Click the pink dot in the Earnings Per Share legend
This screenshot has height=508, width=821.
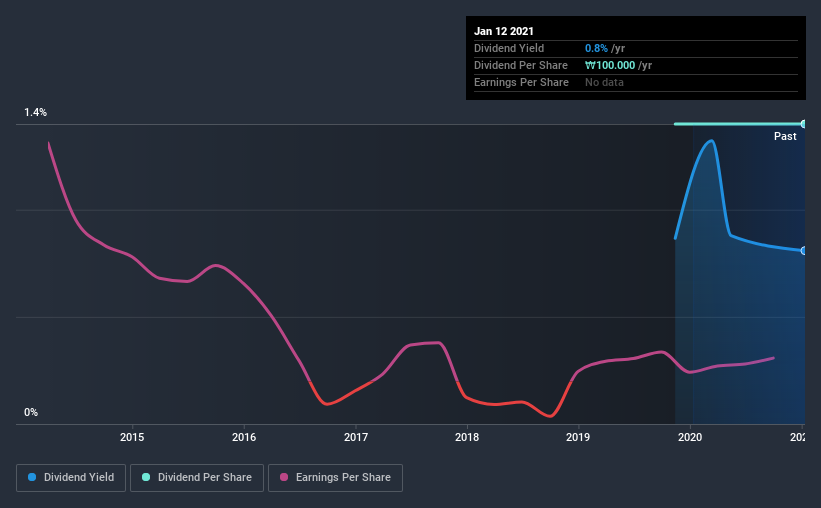click(284, 477)
